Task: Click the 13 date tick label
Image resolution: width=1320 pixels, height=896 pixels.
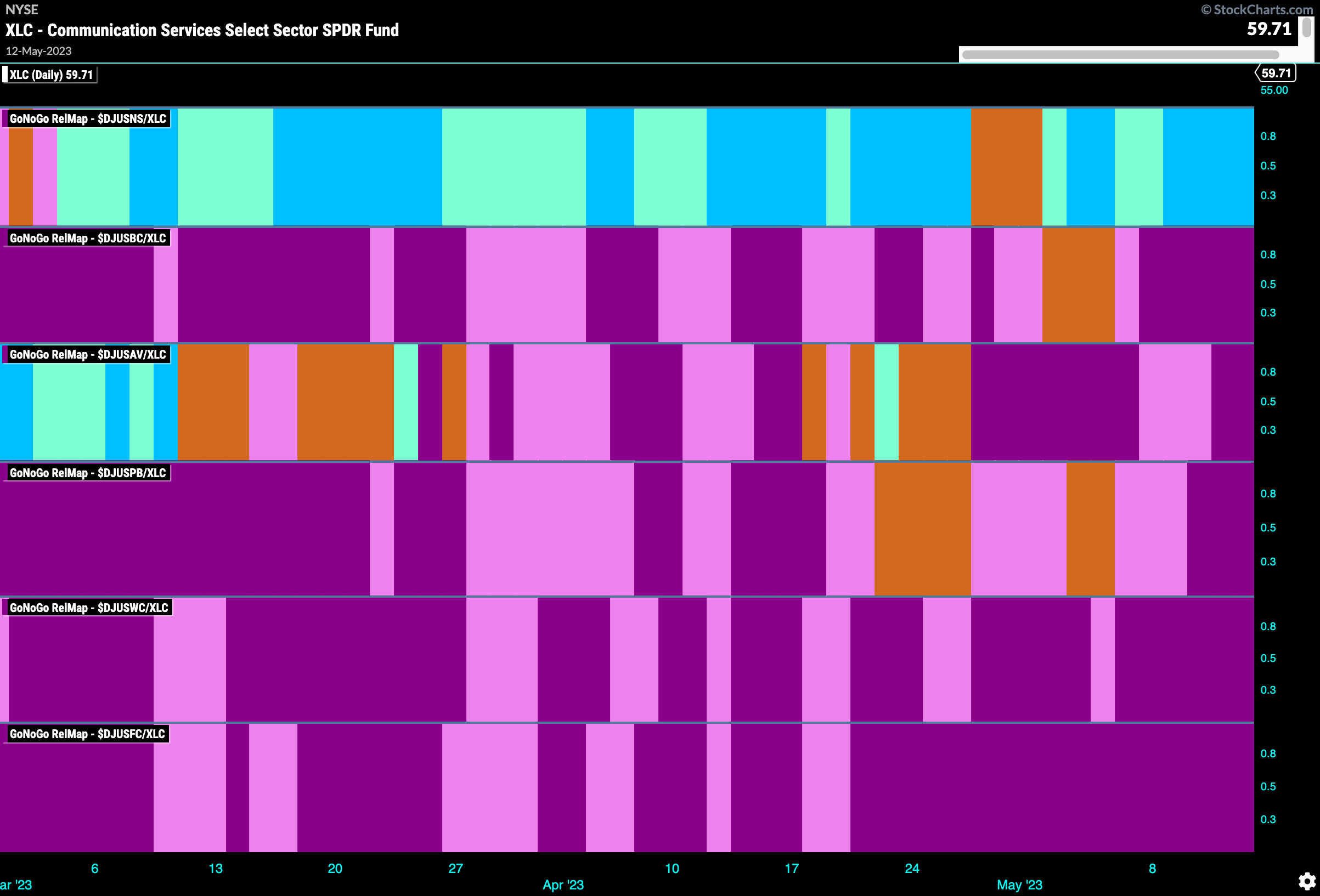Action: click(x=215, y=868)
